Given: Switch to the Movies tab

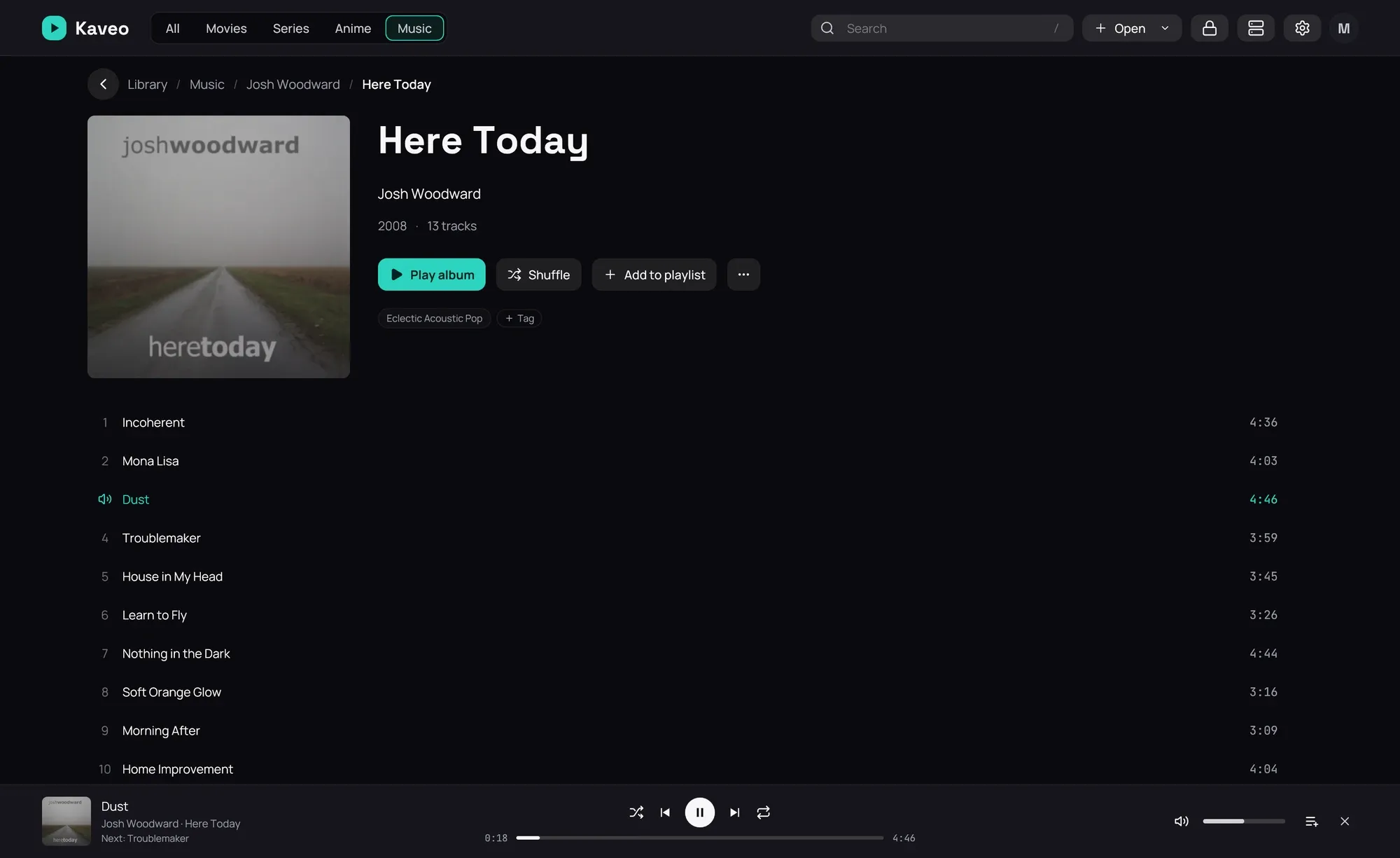Looking at the screenshot, I should [x=226, y=28].
